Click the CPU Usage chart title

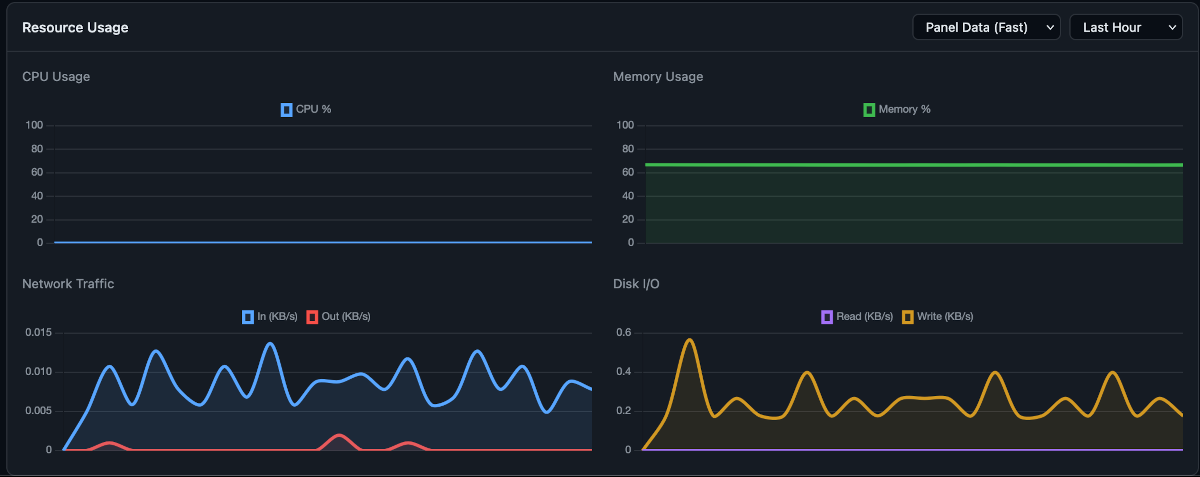(56, 76)
